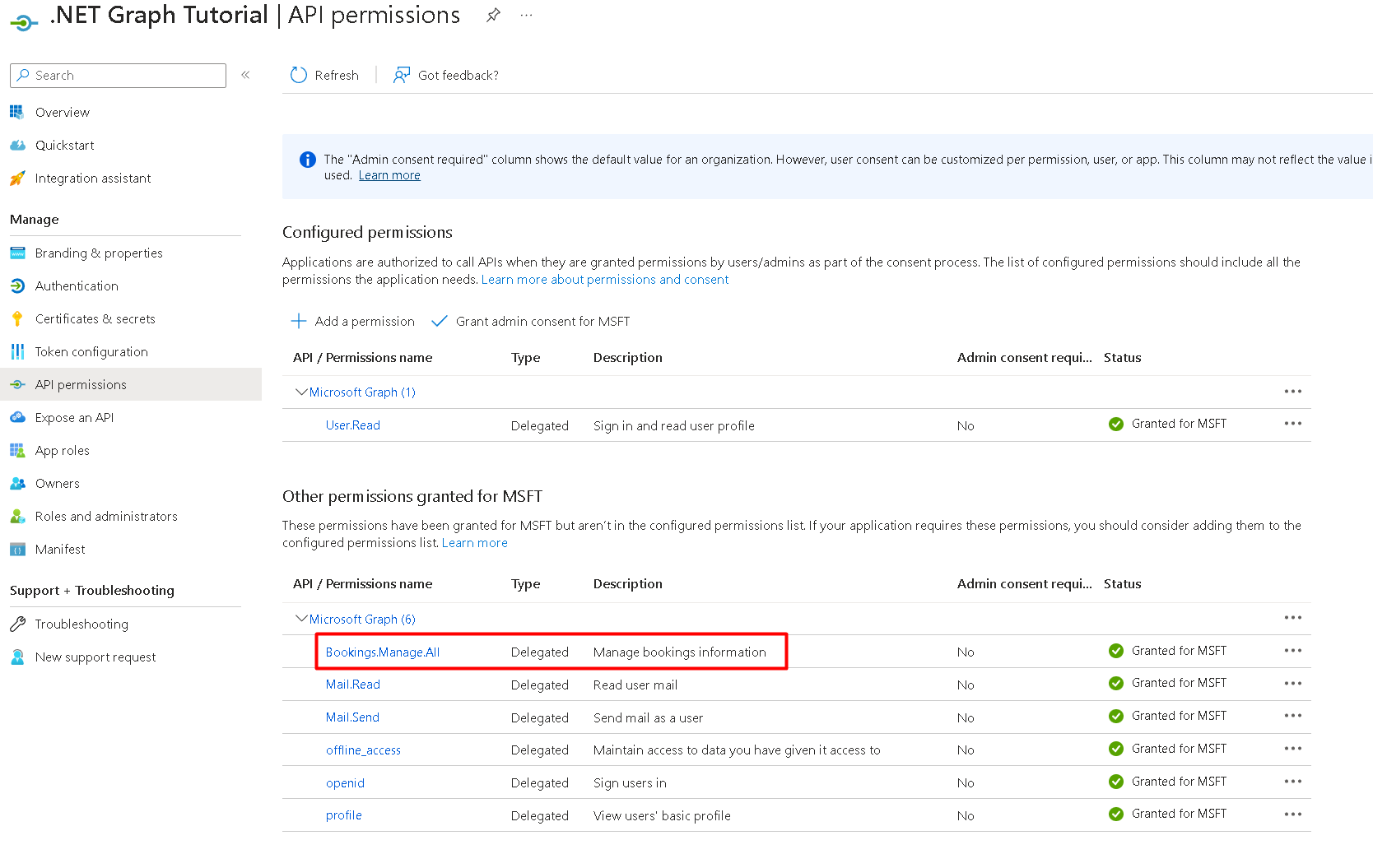Open Token configuration
1373x868 pixels.
tap(91, 351)
